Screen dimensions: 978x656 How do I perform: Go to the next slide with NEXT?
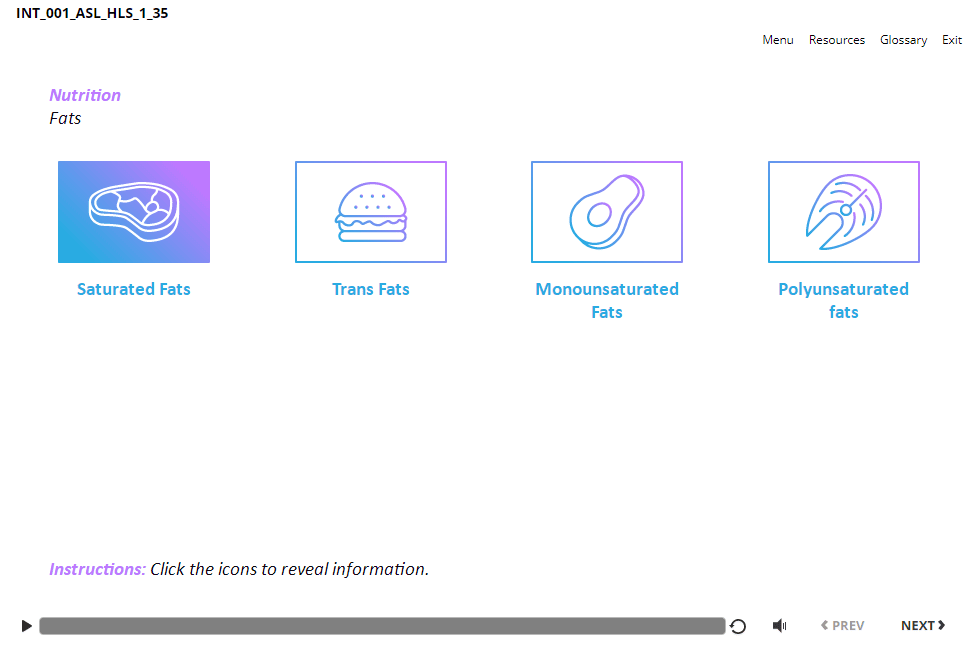click(x=922, y=626)
